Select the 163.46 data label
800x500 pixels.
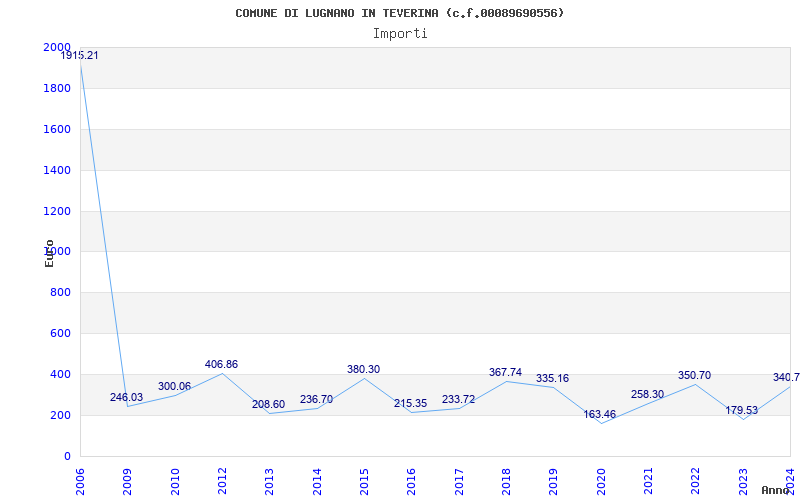(599, 414)
